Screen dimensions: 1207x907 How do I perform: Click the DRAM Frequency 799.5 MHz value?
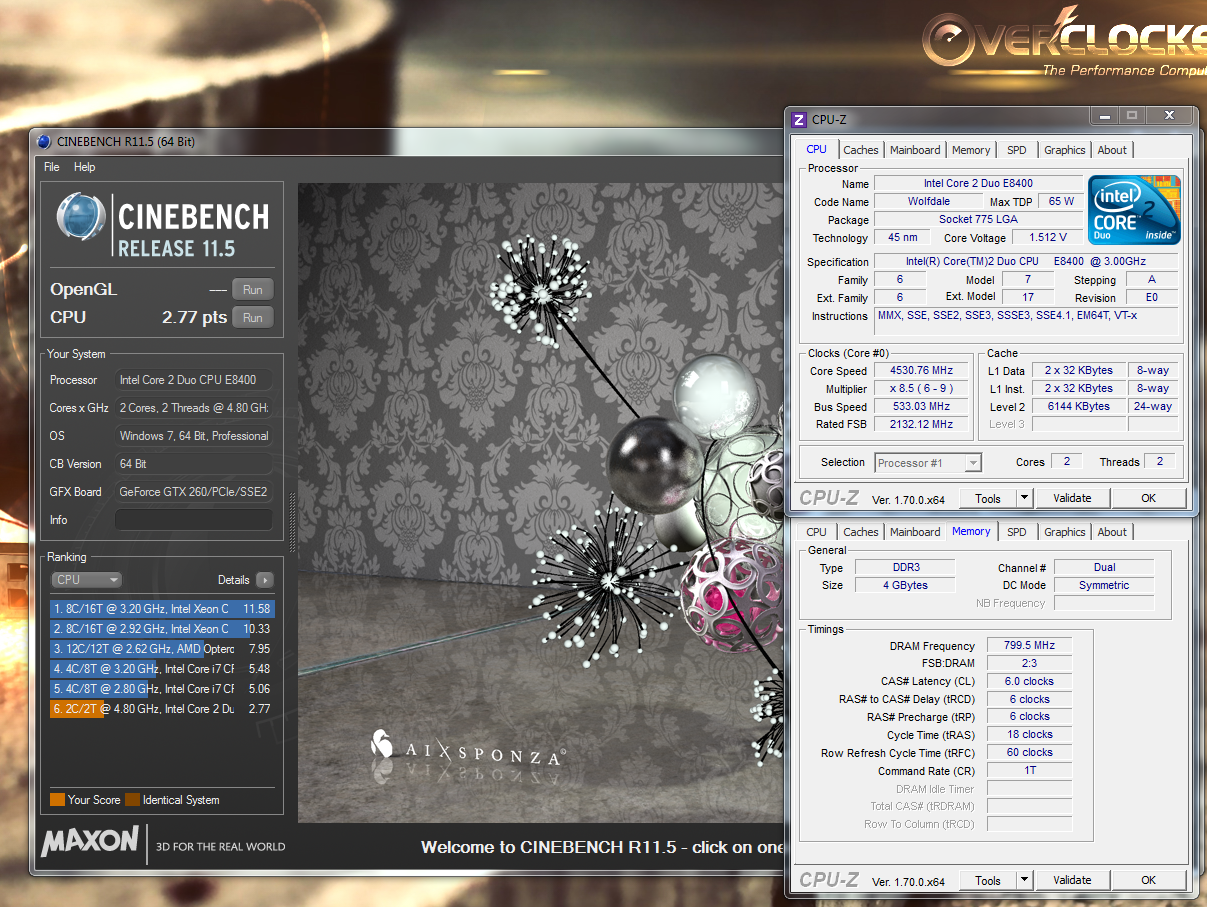coord(1030,646)
